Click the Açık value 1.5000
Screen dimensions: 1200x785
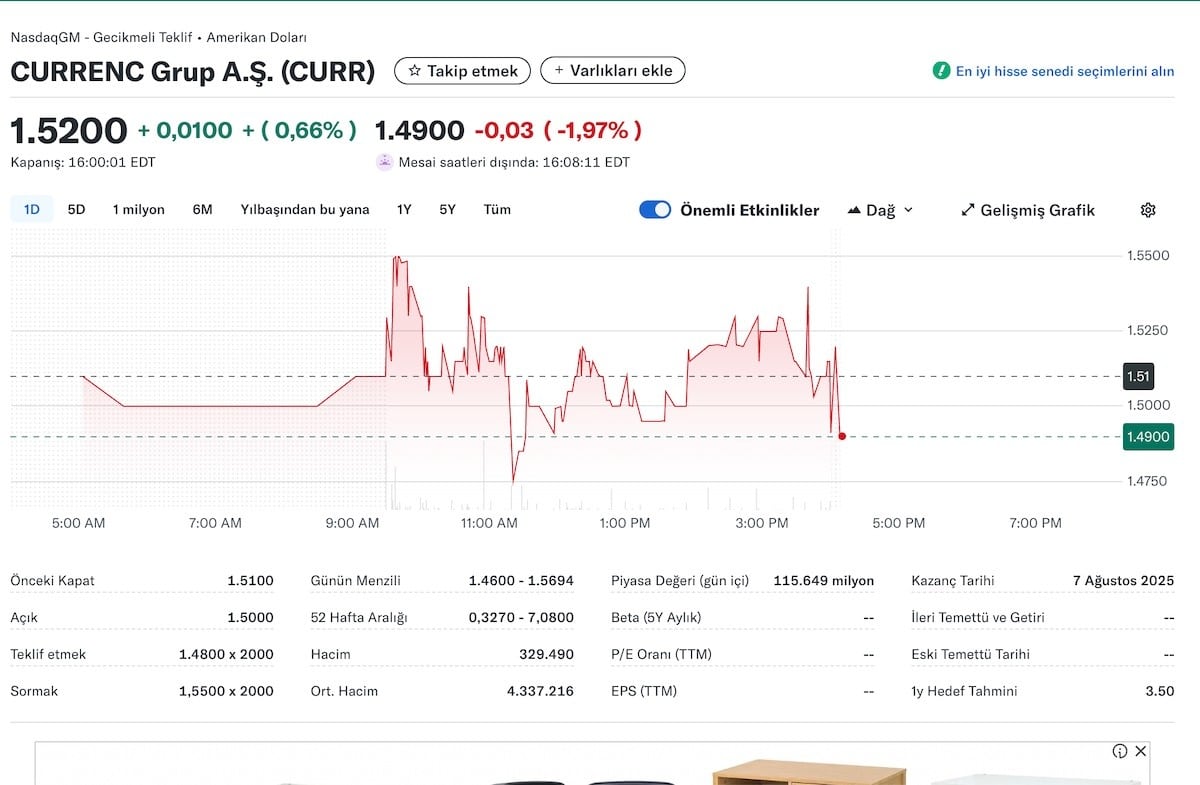pos(250,617)
